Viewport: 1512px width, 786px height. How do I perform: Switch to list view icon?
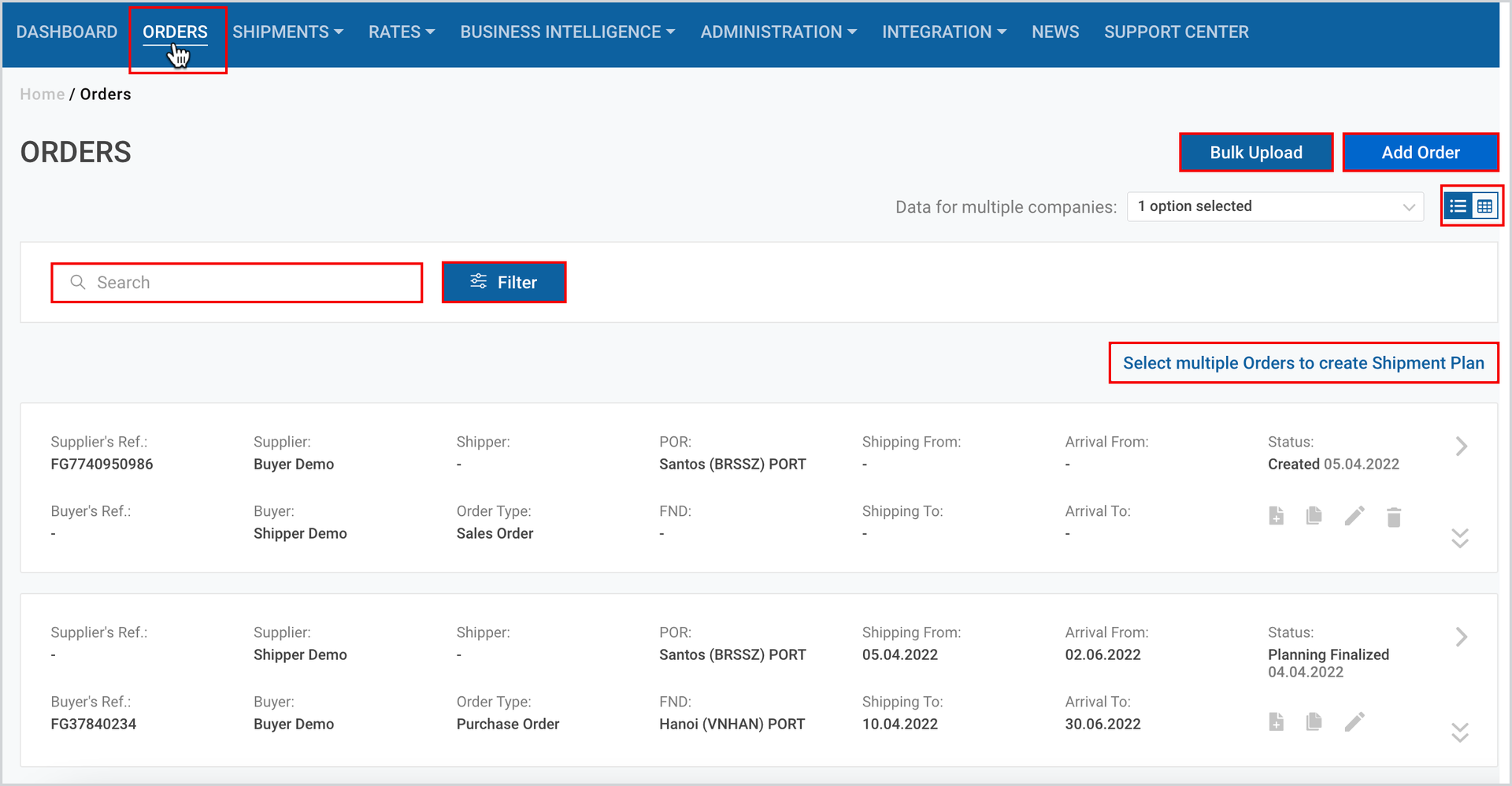coord(1458,206)
